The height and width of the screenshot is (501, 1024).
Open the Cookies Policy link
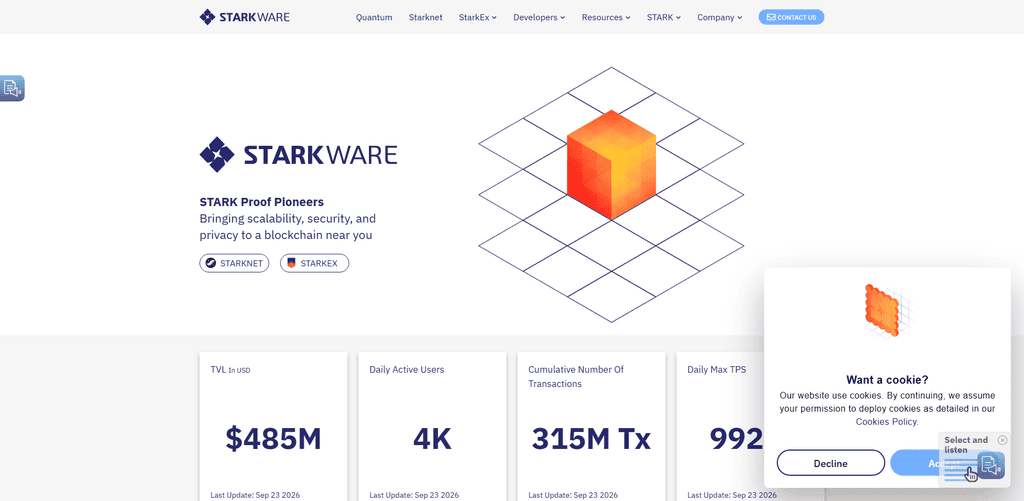[x=887, y=422]
